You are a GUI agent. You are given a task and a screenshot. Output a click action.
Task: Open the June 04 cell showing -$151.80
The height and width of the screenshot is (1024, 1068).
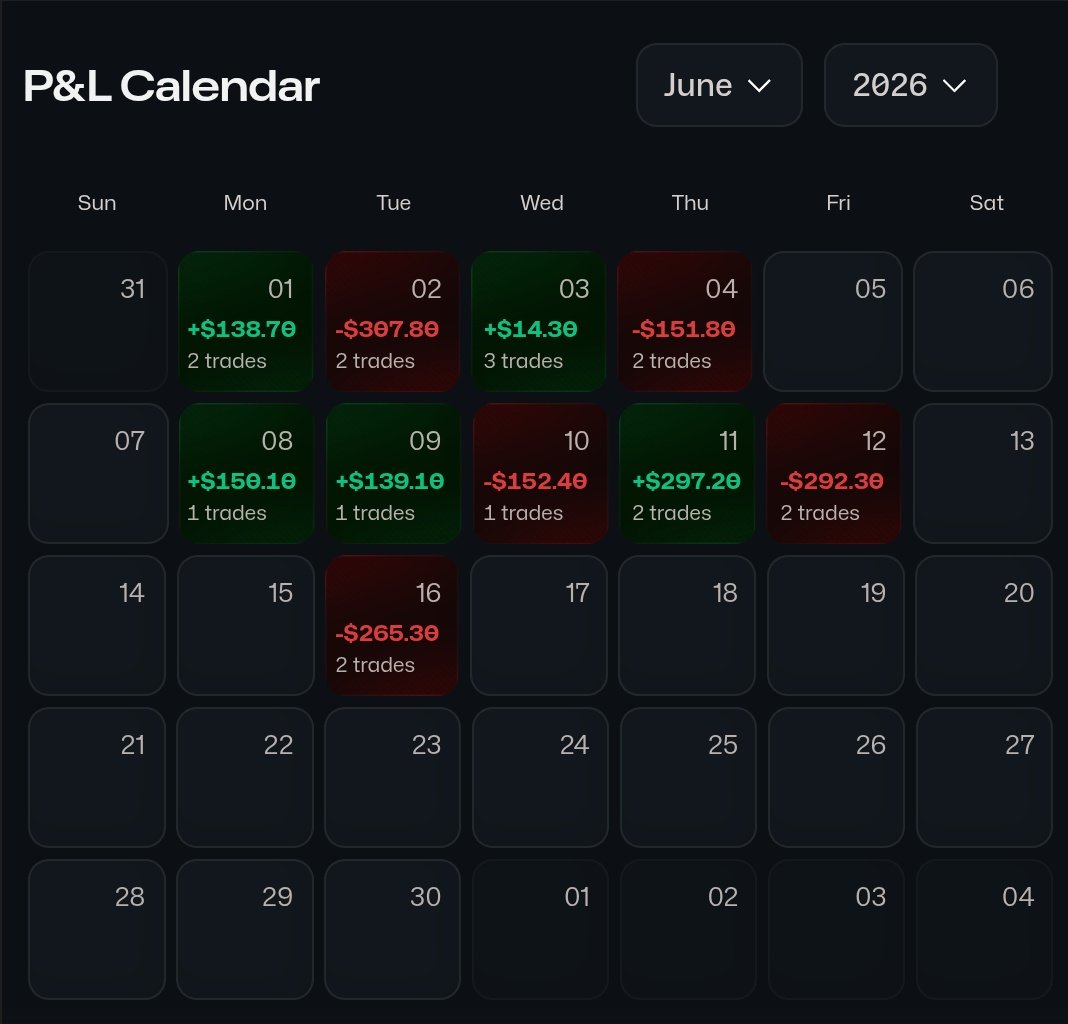pos(685,322)
